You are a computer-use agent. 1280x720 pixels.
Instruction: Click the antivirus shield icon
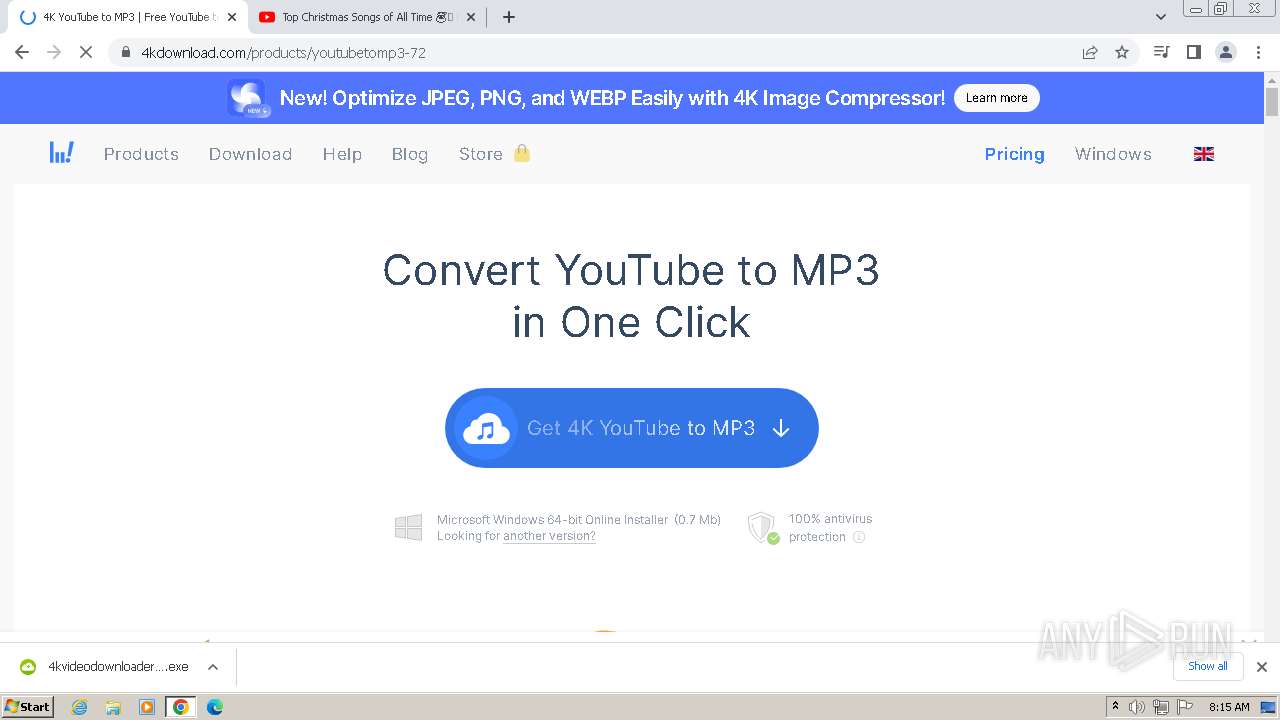click(x=763, y=528)
